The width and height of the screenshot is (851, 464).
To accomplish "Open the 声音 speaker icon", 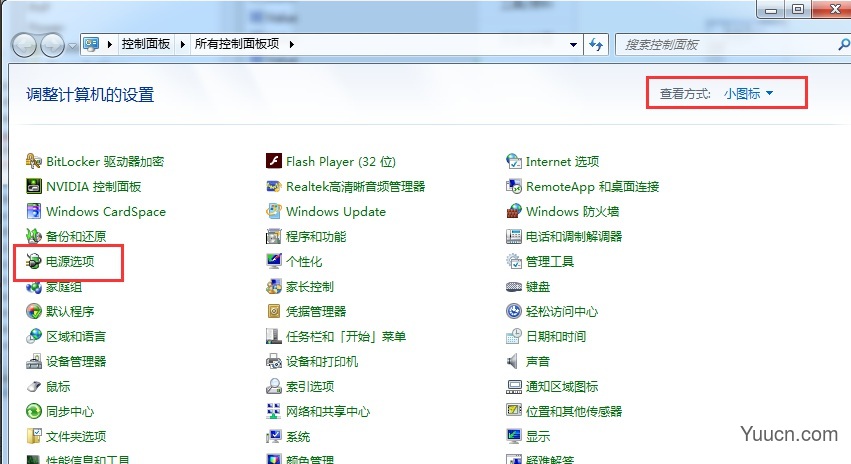I will [512, 361].
